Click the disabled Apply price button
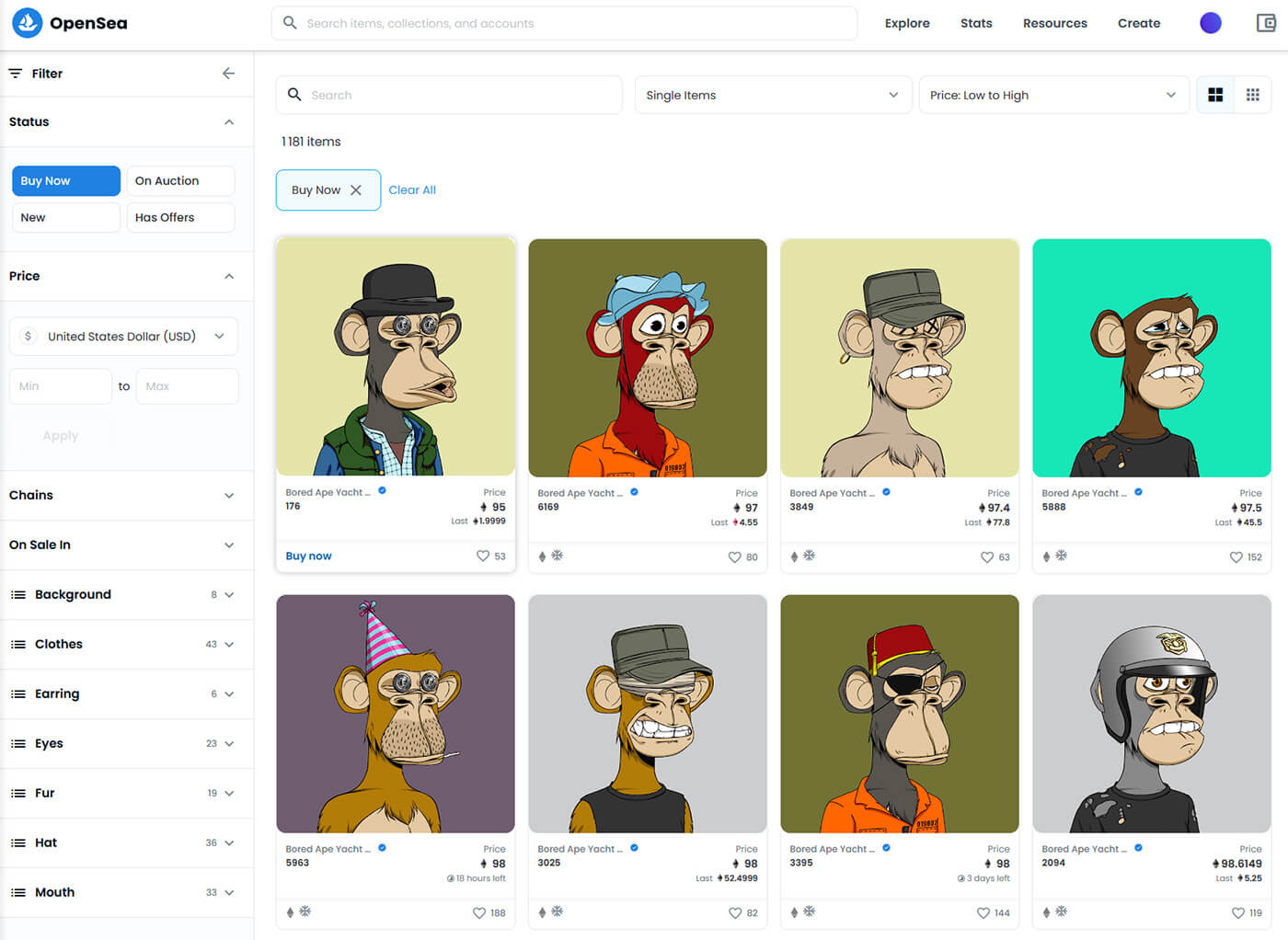1288x940 pixels. (61, 436)
